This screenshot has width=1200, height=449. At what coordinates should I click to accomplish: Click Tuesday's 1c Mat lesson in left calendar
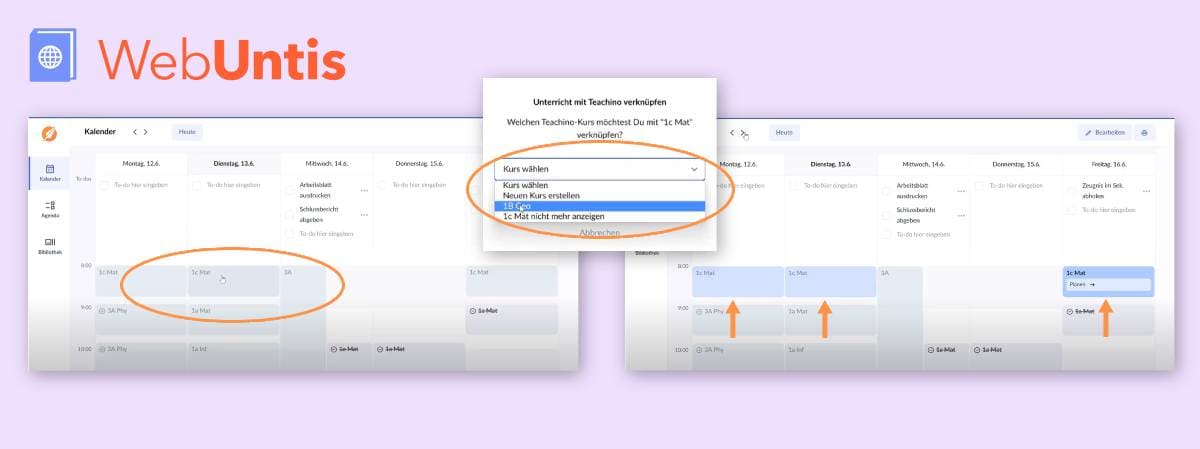pyautogui.click(x=232, y=280)
